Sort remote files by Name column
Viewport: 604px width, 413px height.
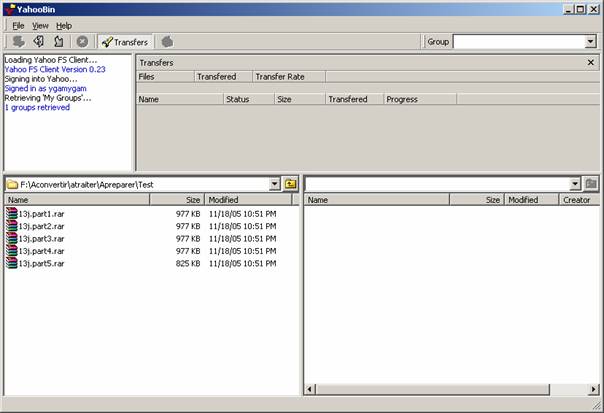377,200
